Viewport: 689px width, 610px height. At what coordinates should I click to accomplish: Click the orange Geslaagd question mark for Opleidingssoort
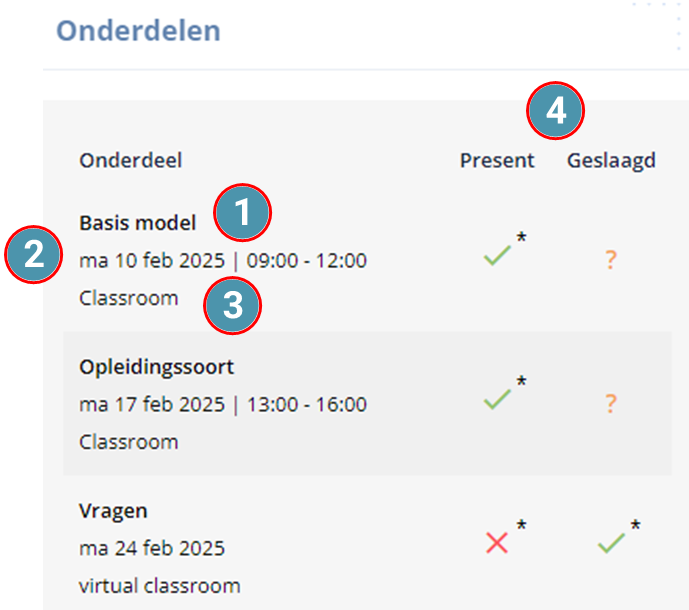click(x=611, y=403)
